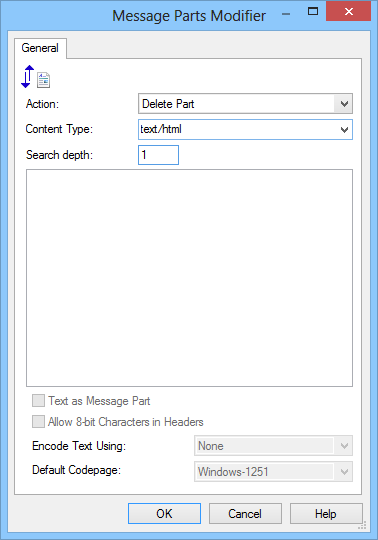This screenshot has width=378, height=540.
Task: Click inside the large empty text area
Action: click(189, 278)
